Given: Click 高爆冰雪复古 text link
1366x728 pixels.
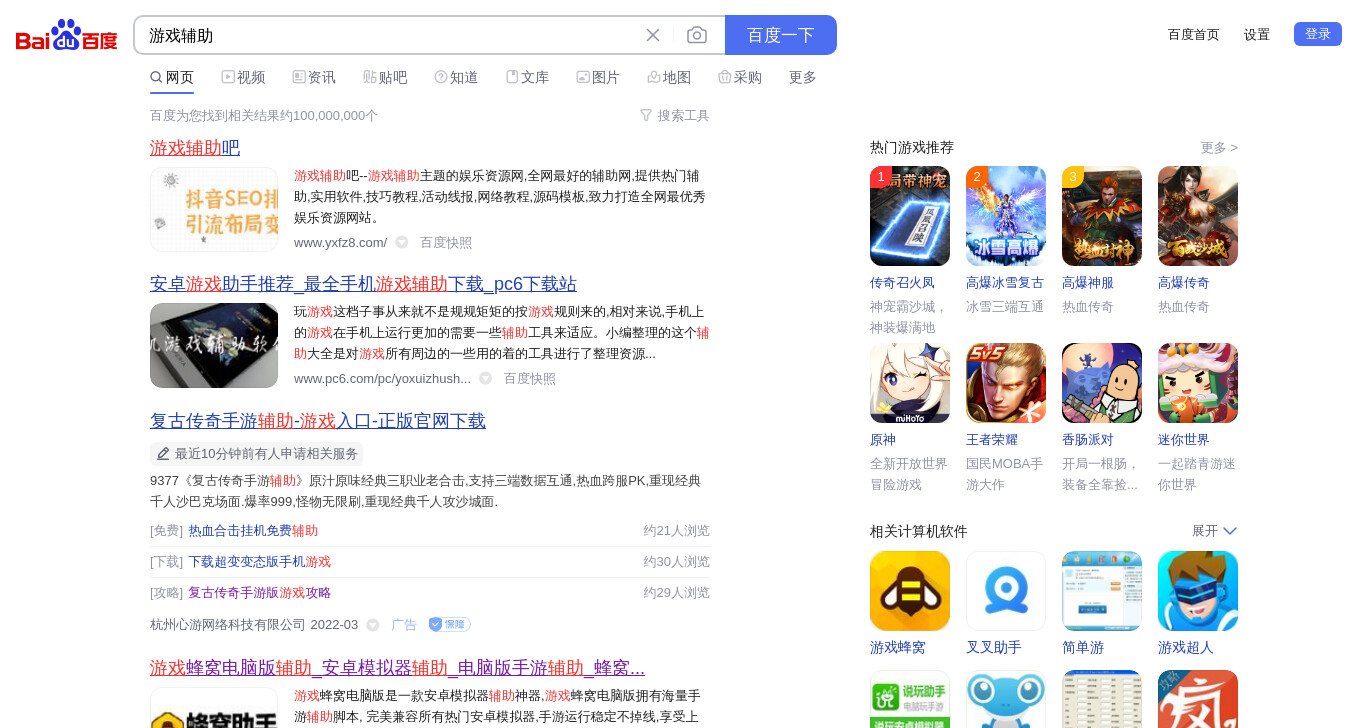Looking at the screenshot, I should tap(1005, 283).
